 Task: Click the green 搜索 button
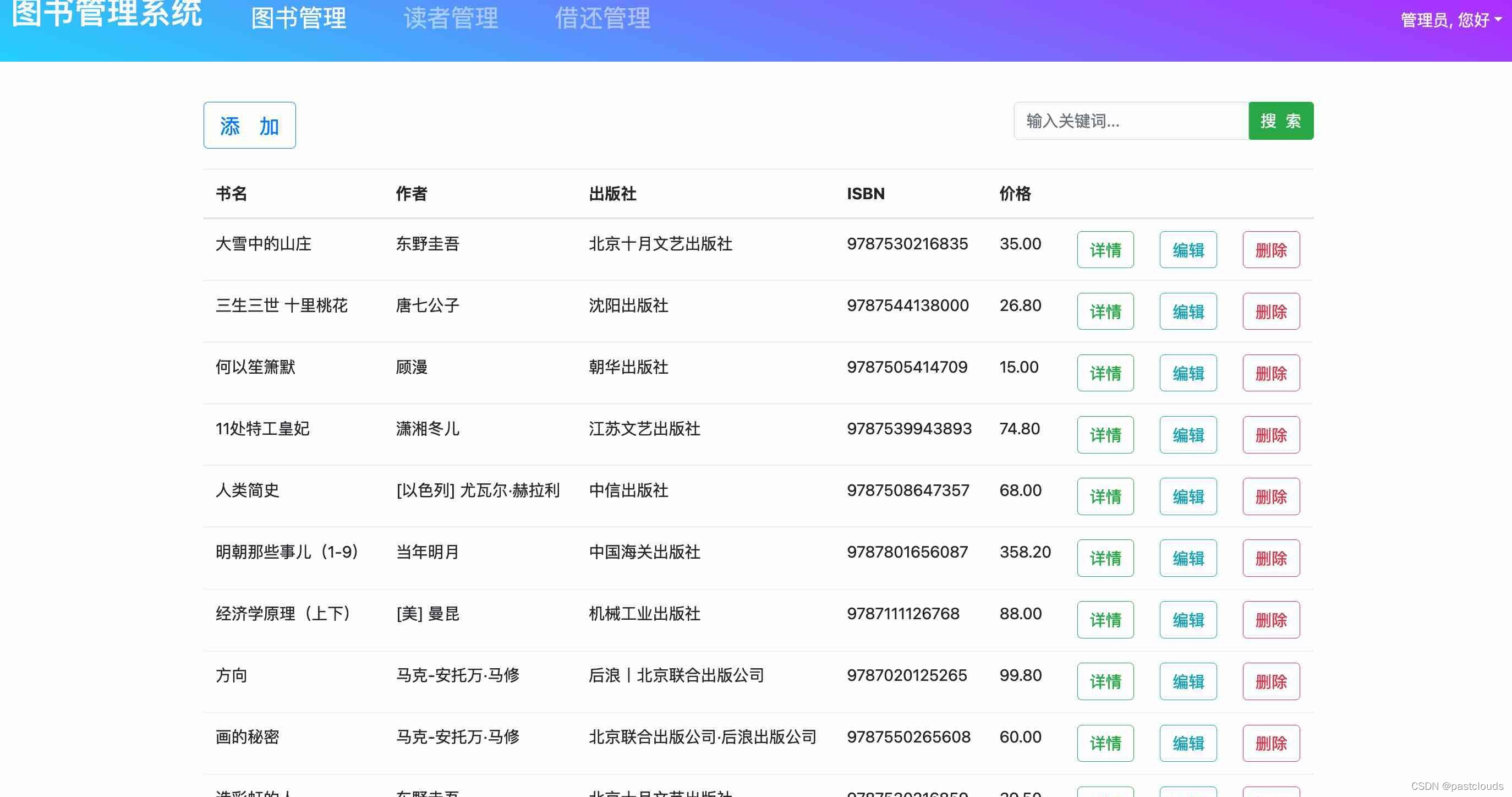coord(1281,121)
